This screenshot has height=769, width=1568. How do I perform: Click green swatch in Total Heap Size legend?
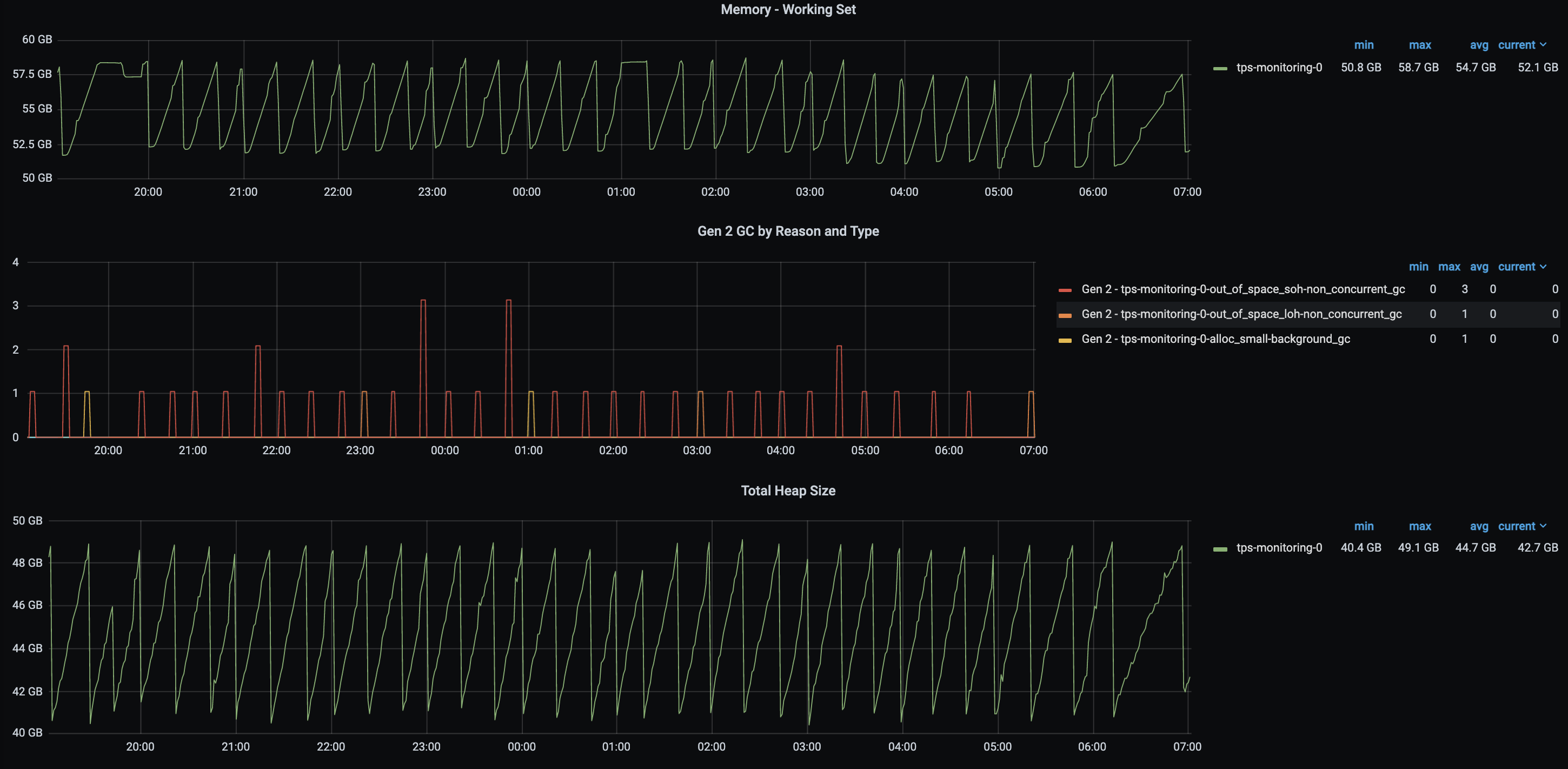(x=1220, y=548)
